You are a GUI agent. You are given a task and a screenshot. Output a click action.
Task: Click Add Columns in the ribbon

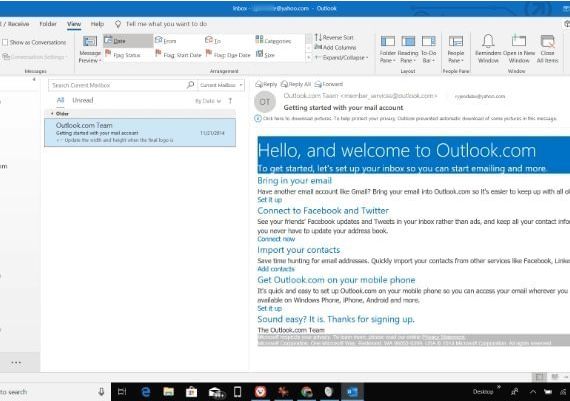(335, 47)
